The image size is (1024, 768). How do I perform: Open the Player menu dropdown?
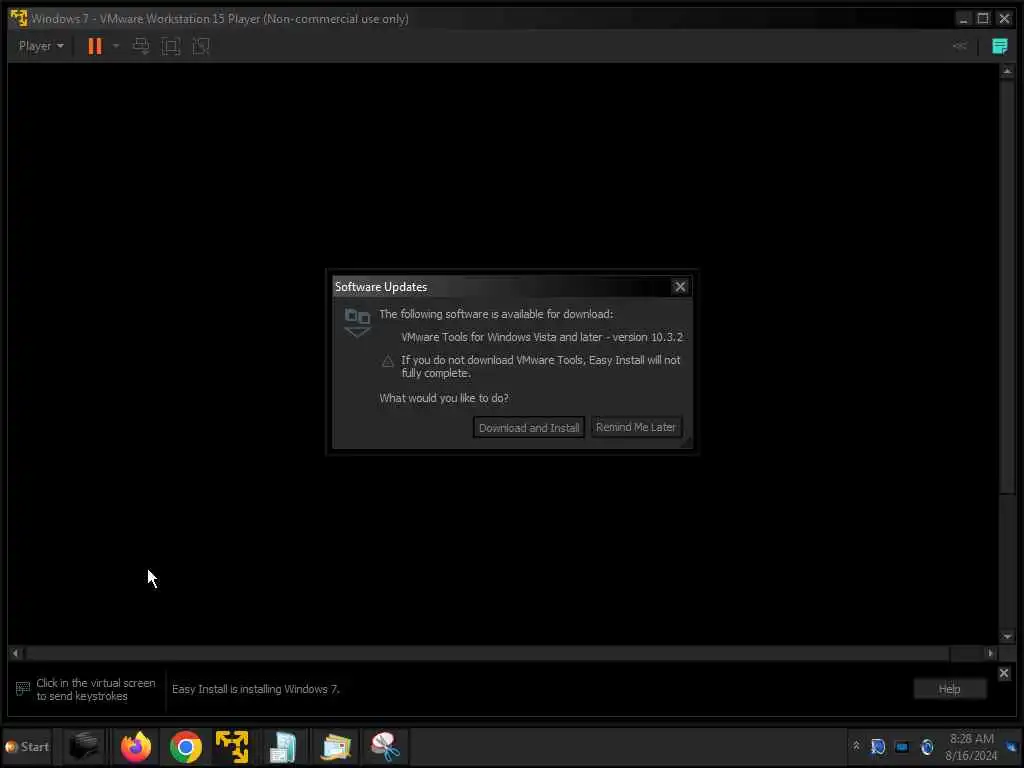41,46
